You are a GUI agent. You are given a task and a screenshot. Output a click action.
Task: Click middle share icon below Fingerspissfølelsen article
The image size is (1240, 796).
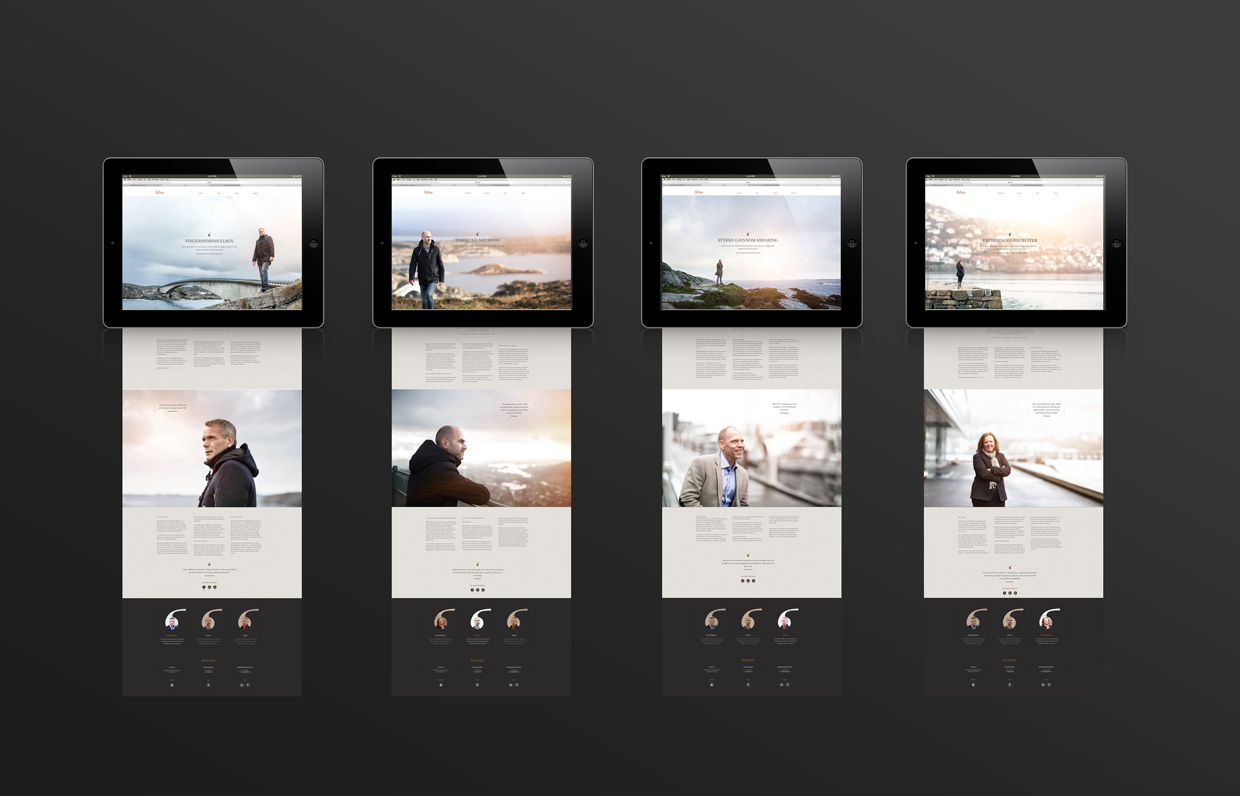click(x=209, y=587)
